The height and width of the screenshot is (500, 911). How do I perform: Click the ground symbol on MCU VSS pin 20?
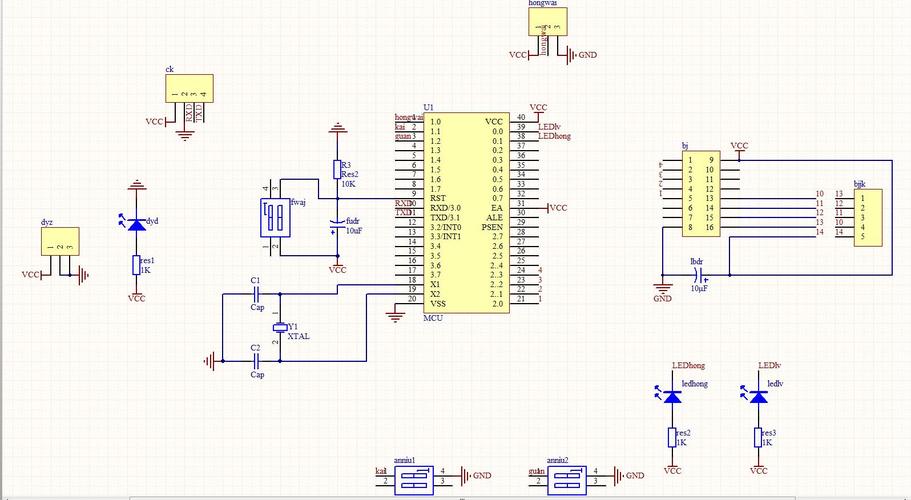(395, 317)
